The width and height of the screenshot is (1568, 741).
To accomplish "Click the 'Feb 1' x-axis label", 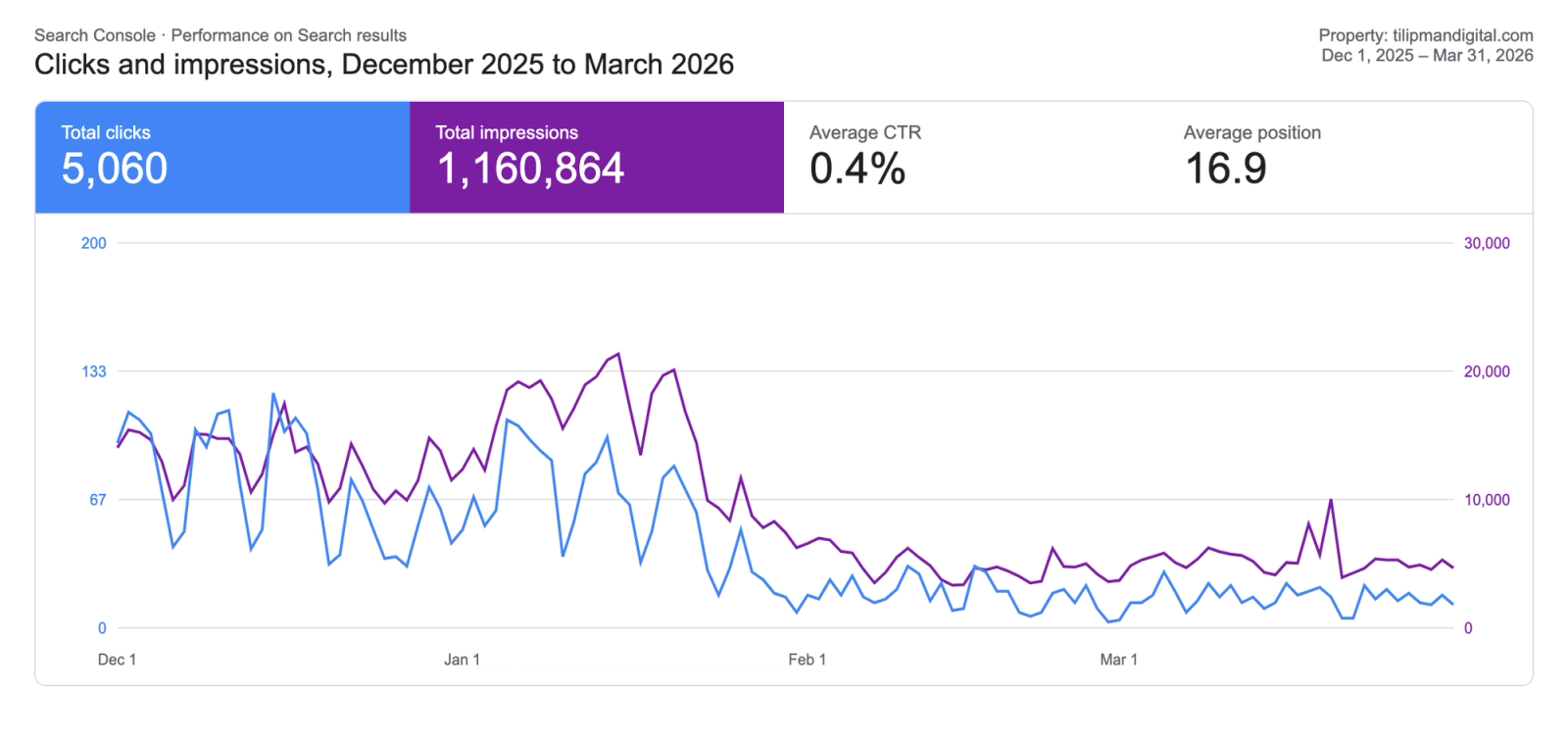I will 807,660.
